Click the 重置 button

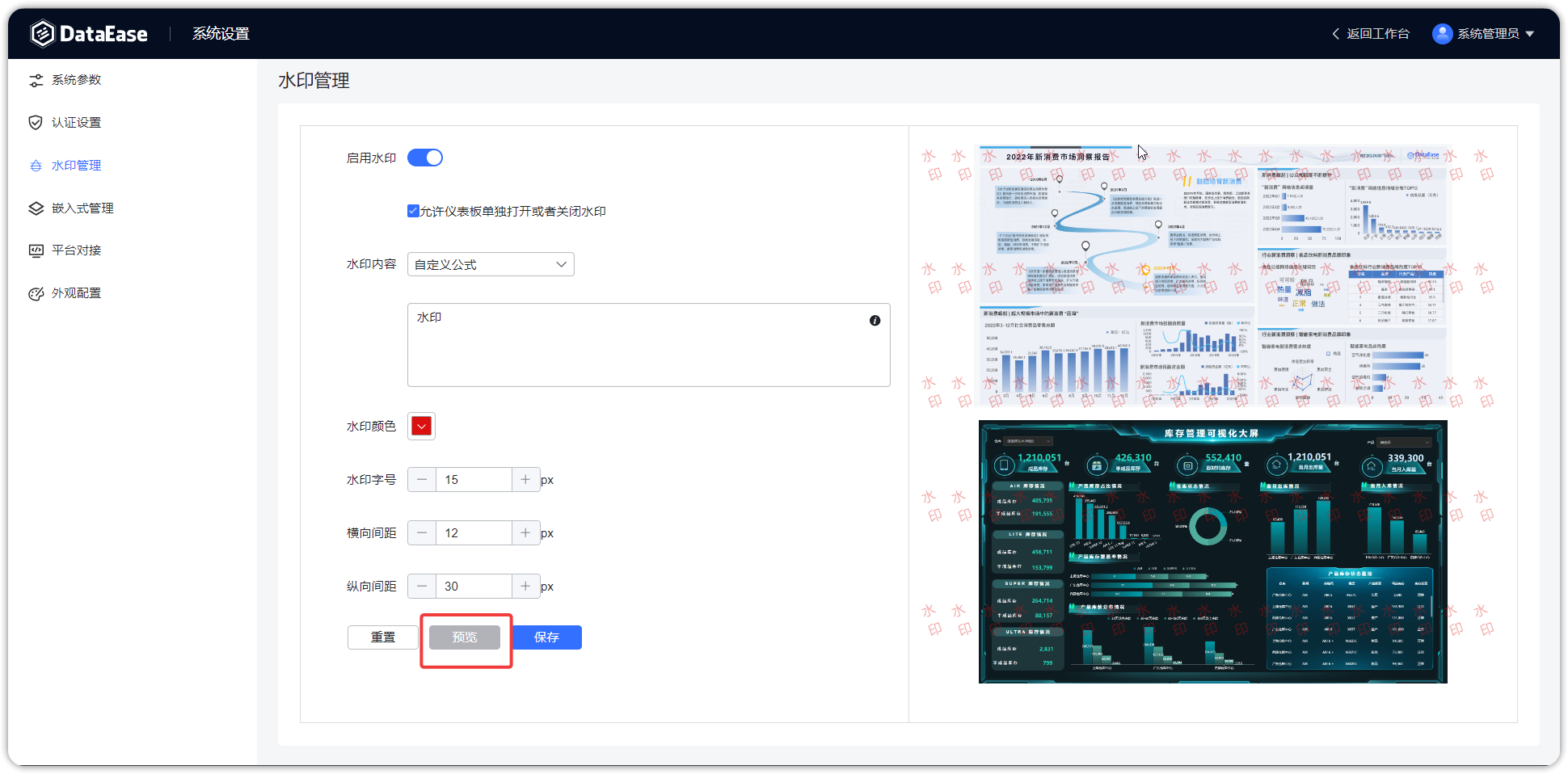pyautogui.click(x=383, y=637)
